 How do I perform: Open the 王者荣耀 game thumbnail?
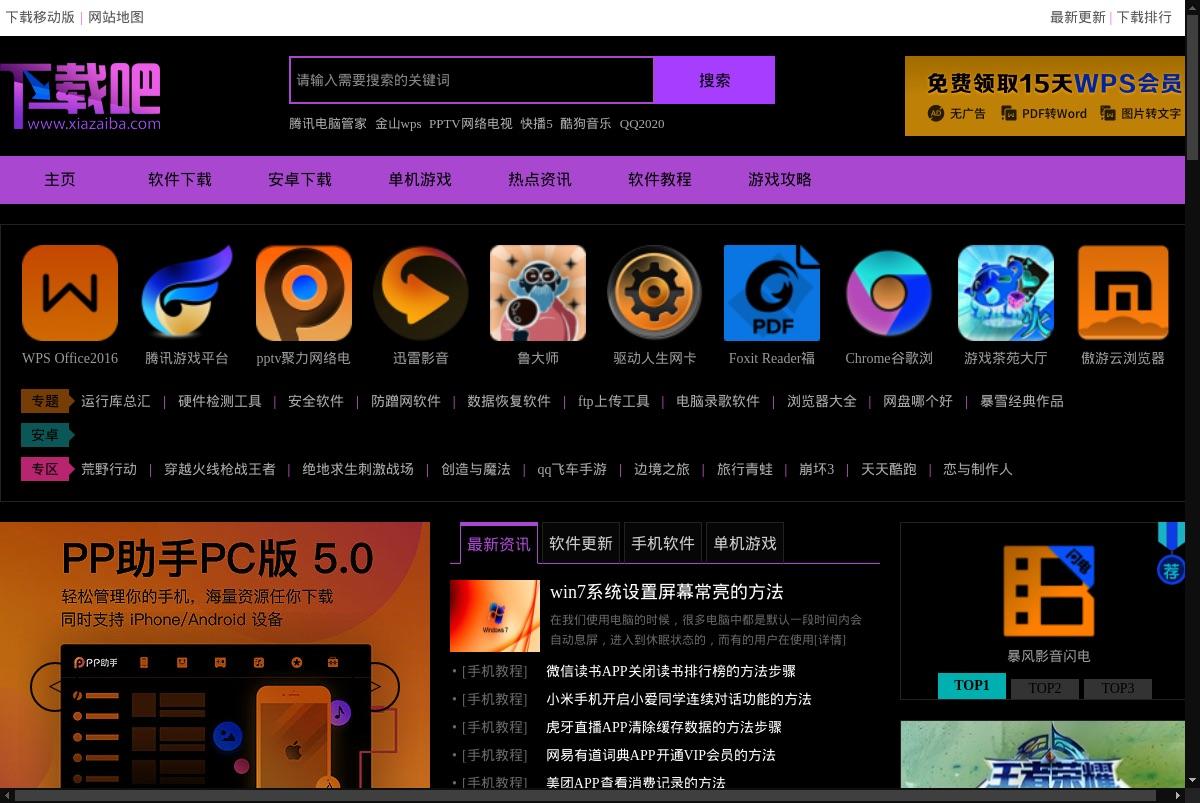pos(1042,754)
